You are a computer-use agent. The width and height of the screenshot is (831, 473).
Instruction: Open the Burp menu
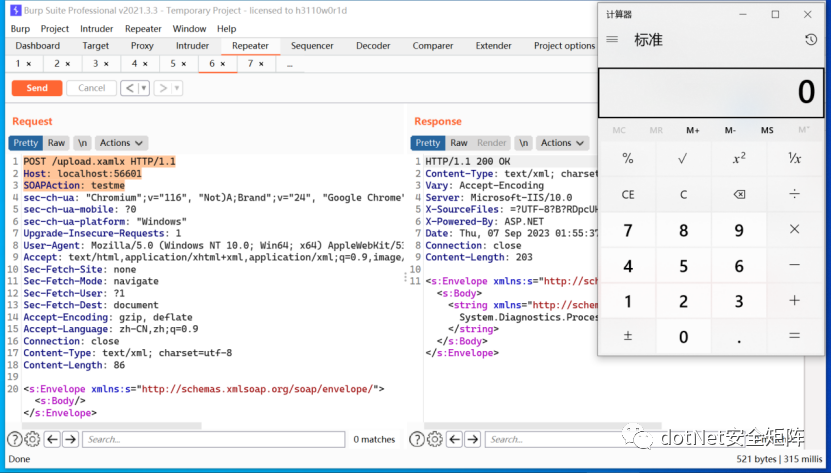click(20, 29)
